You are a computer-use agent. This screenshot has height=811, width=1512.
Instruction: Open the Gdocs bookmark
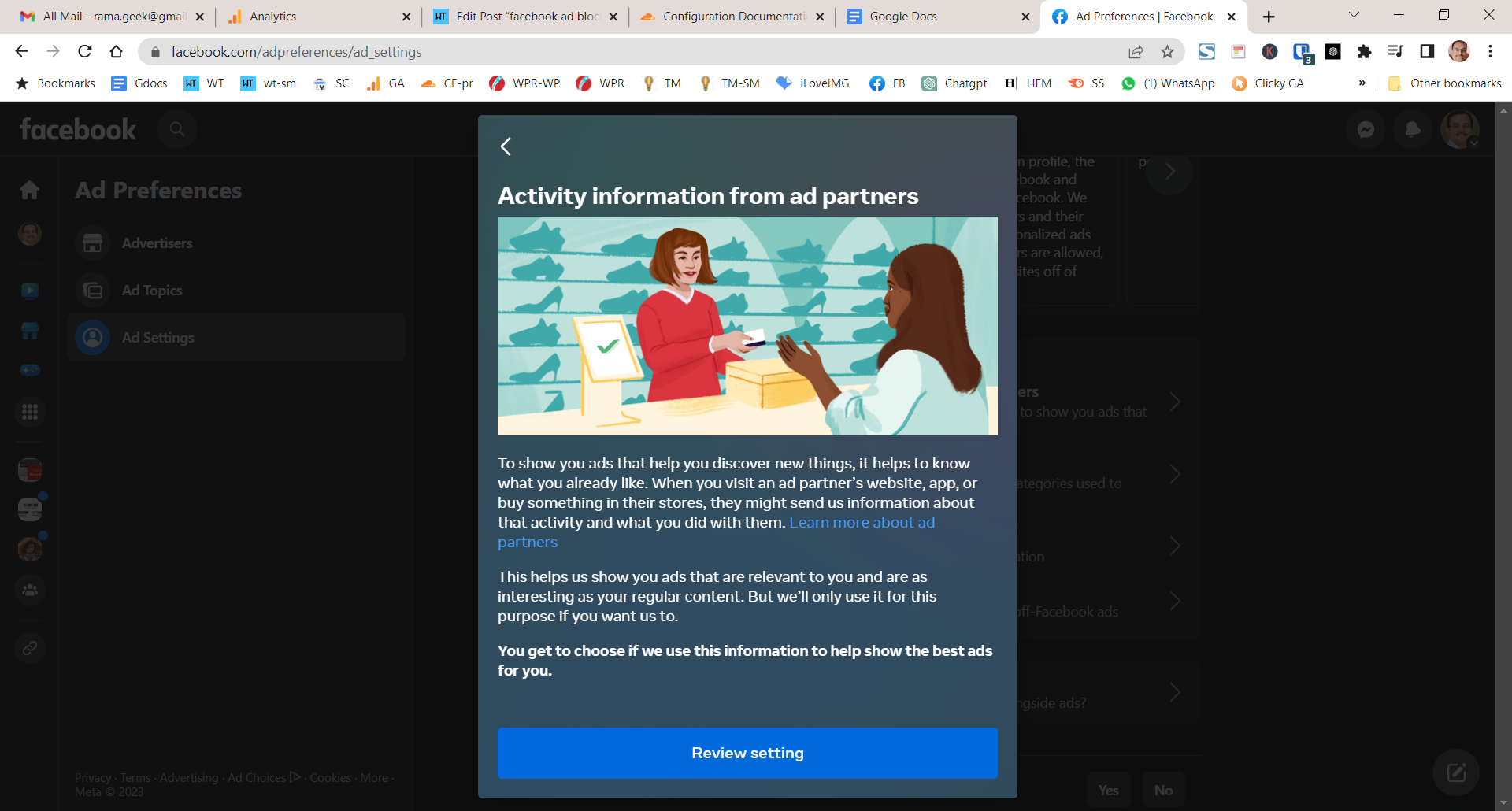click(x=139, y=83)
